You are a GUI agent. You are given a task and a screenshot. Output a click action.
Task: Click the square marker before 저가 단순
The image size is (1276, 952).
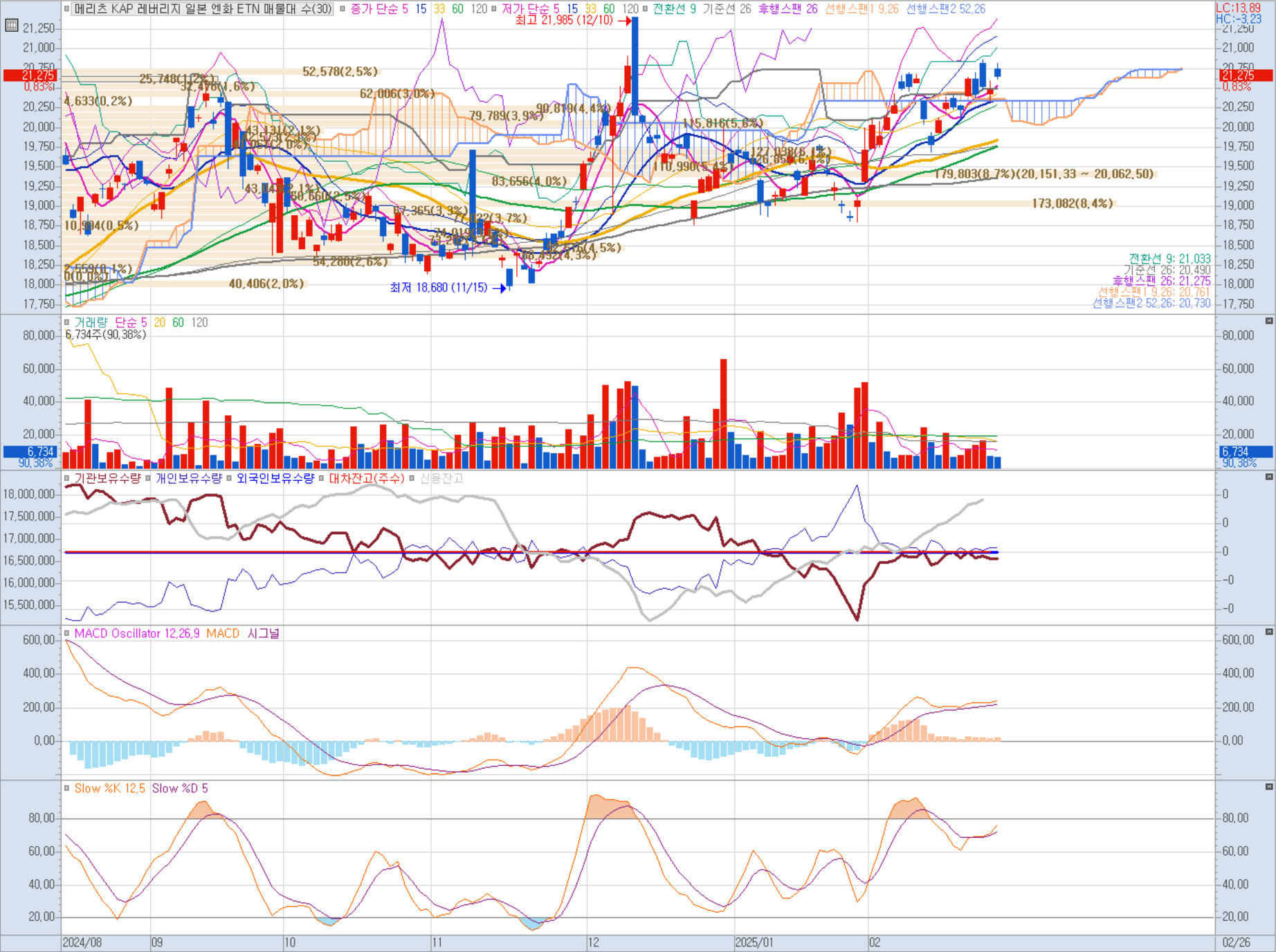(x=494, y=9)
